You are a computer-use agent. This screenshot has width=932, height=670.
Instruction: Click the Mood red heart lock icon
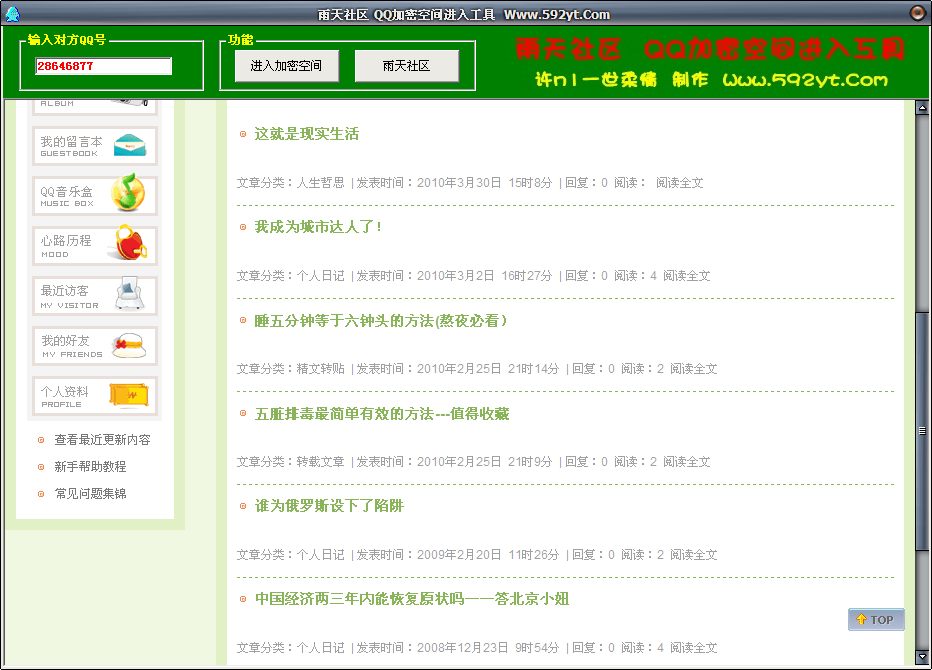[x=130, y=243]
